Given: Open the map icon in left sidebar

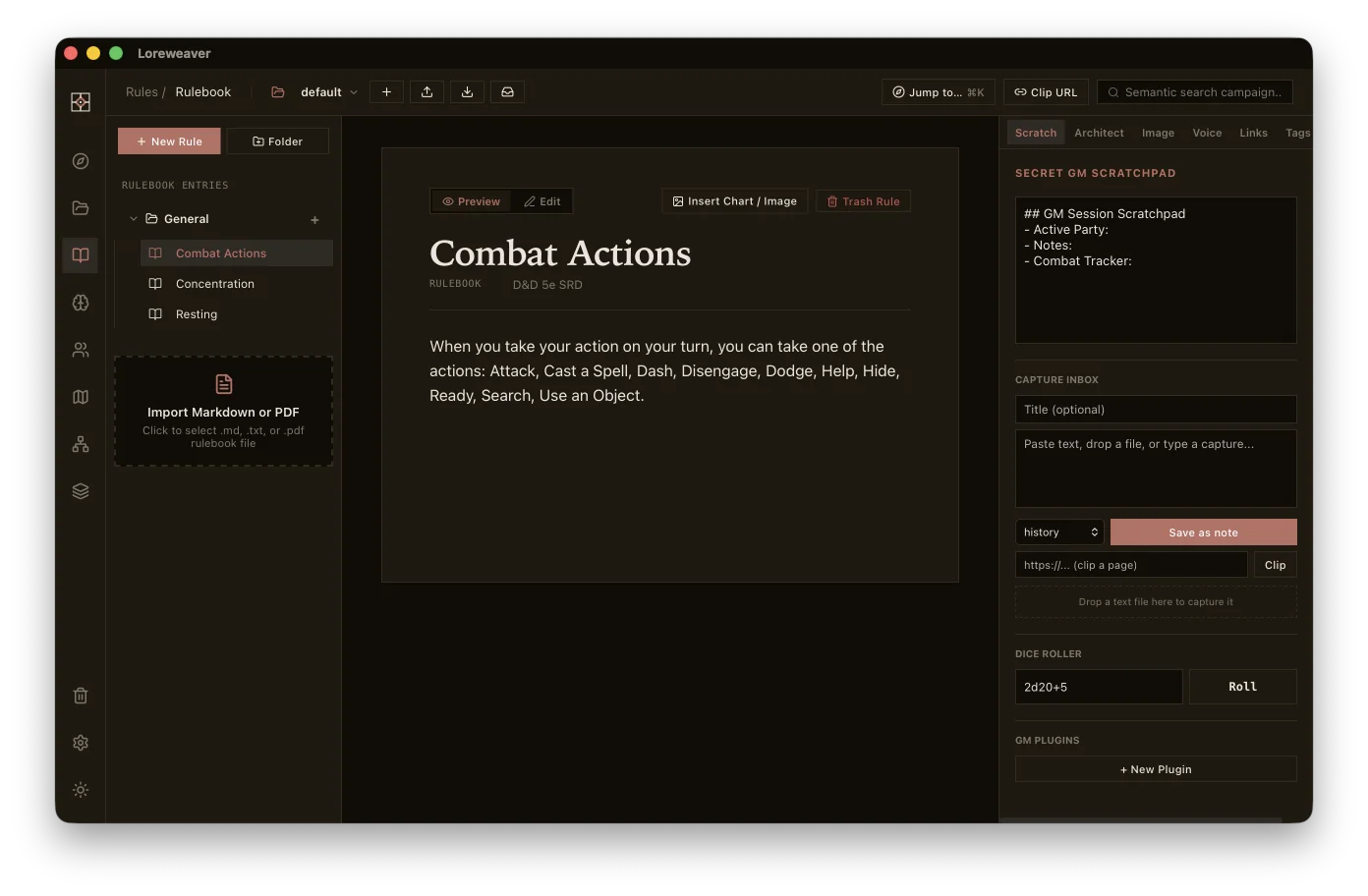Looking at the screenshot, I should 81,397.
